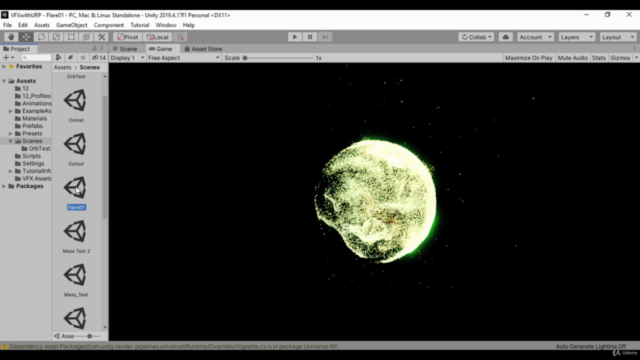The height and width of the screenshot is (360, 640).
Task: Select the Comet scene asset
Action: (x=76, y=105)
